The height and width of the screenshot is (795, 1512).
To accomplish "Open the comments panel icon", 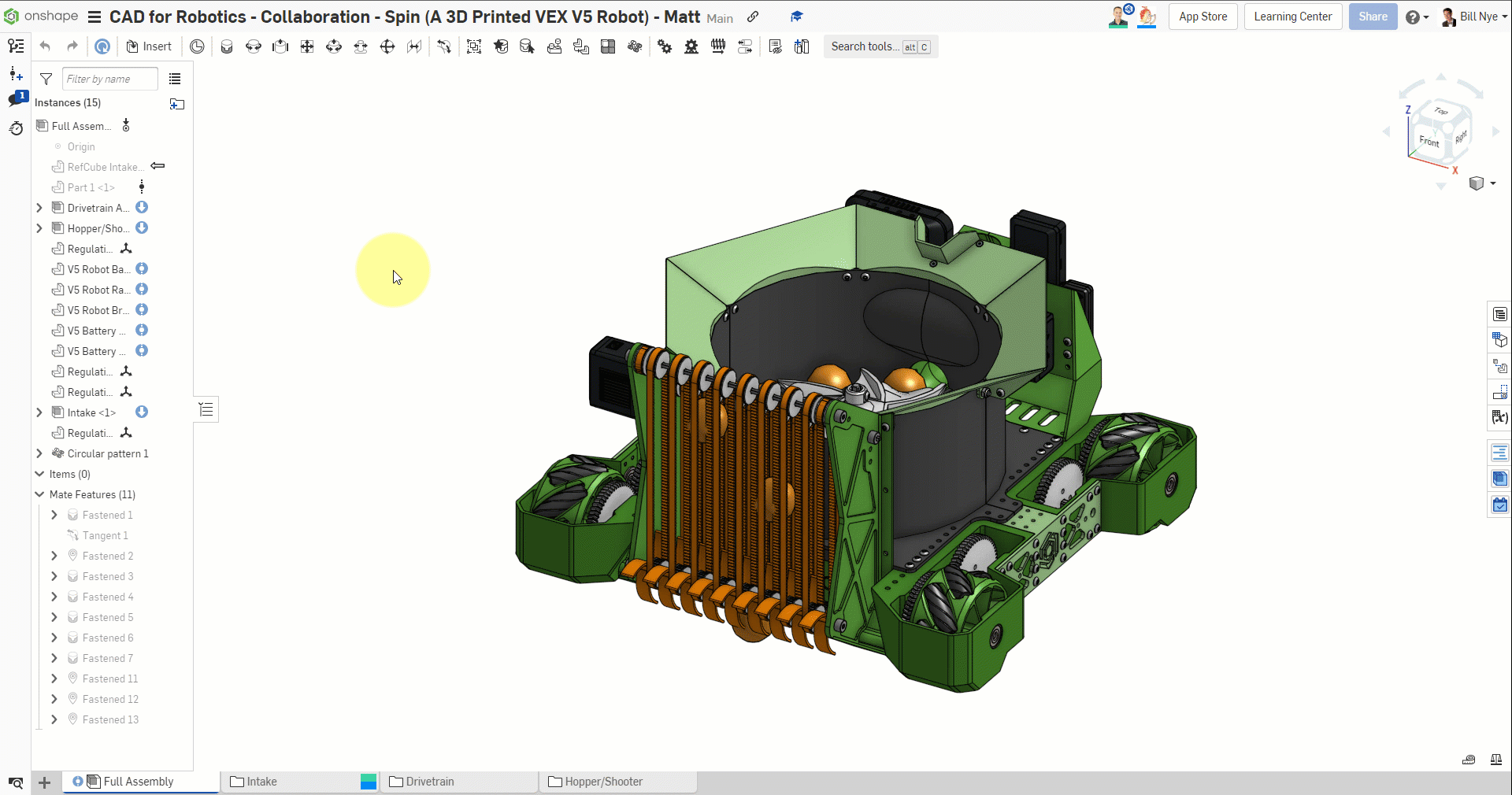I will (x=16, y=99).
